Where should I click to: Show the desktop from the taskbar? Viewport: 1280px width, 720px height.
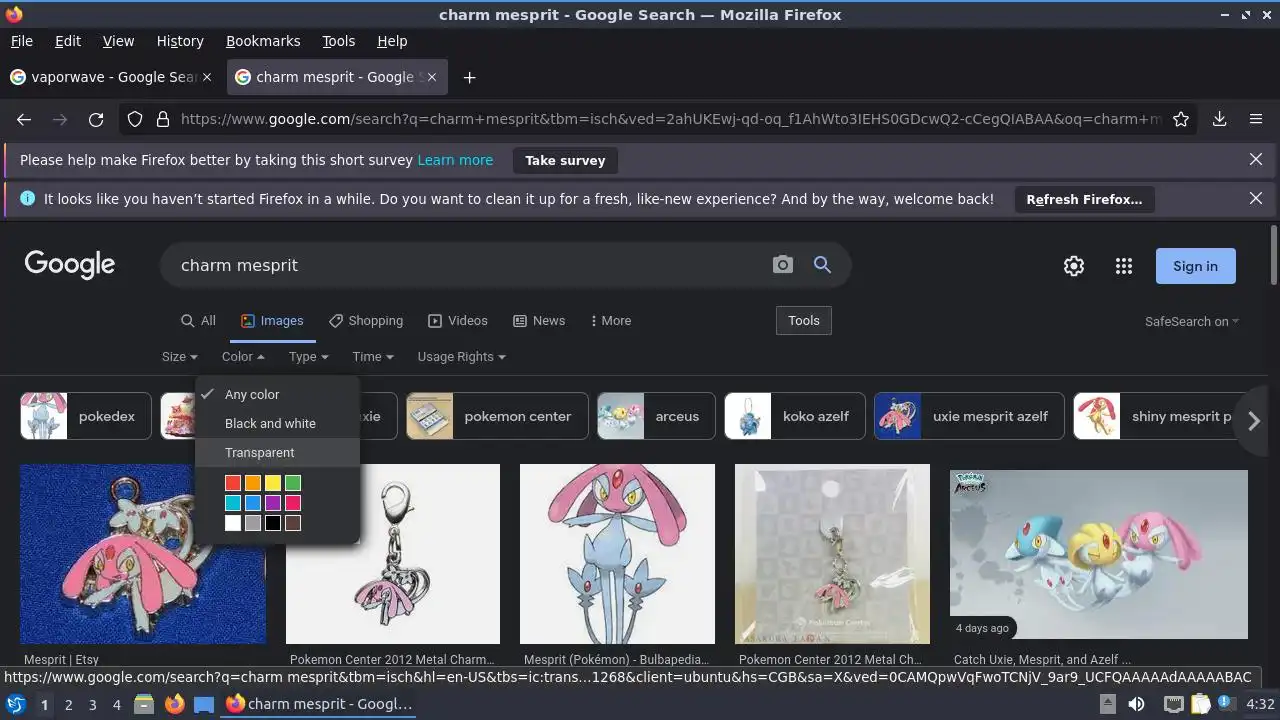point(204,704)
